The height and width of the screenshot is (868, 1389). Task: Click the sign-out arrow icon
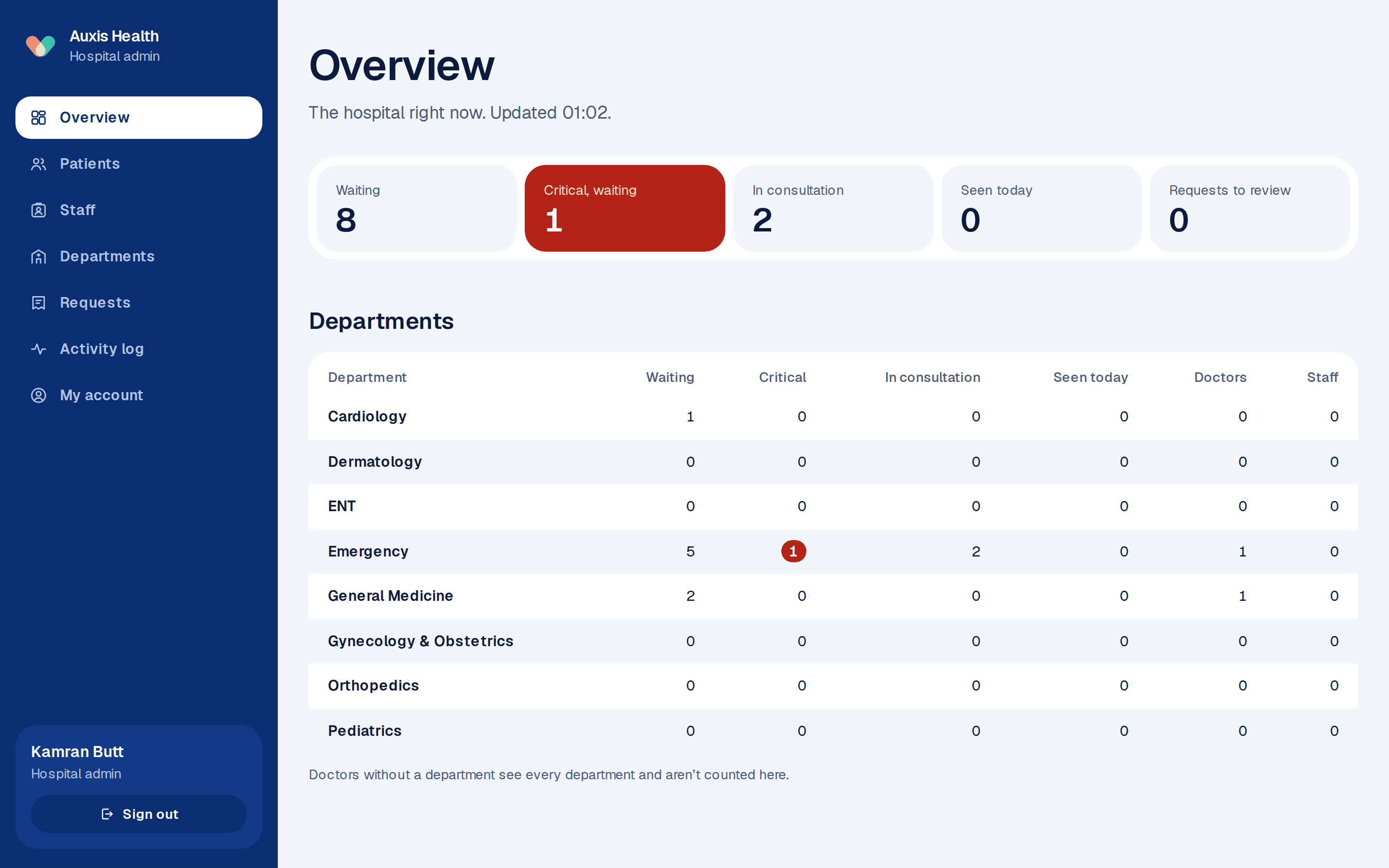[107, 814]
